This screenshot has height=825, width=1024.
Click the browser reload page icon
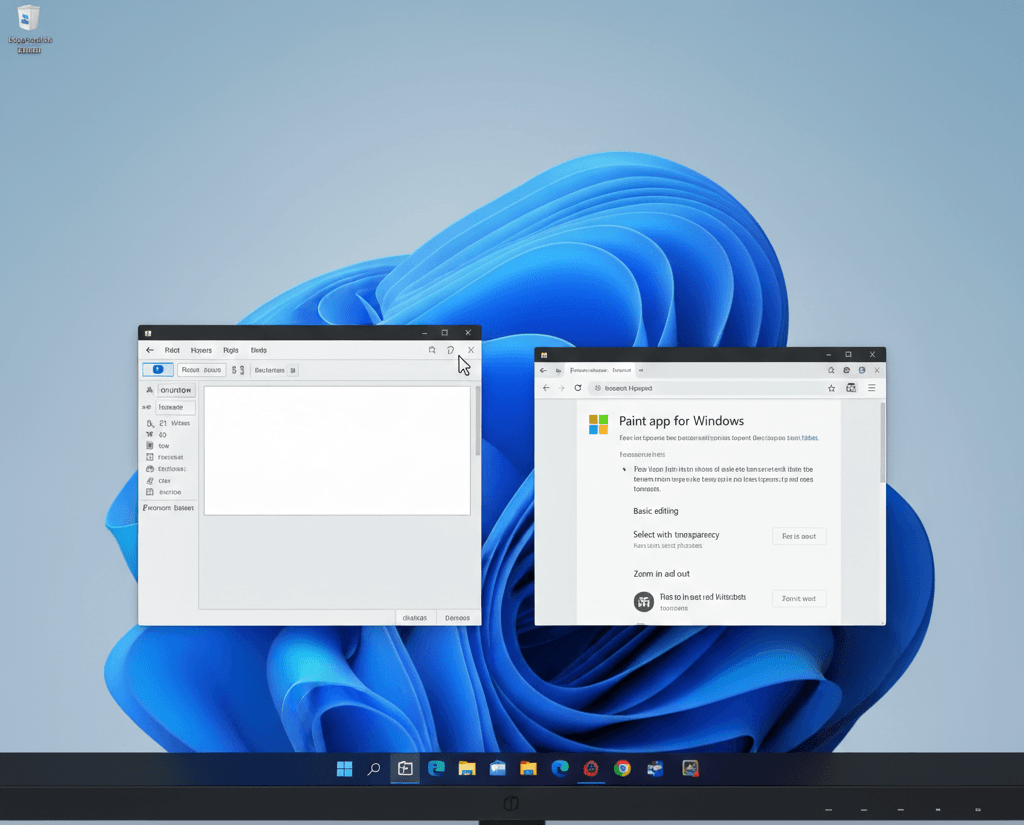coord(577,388)
